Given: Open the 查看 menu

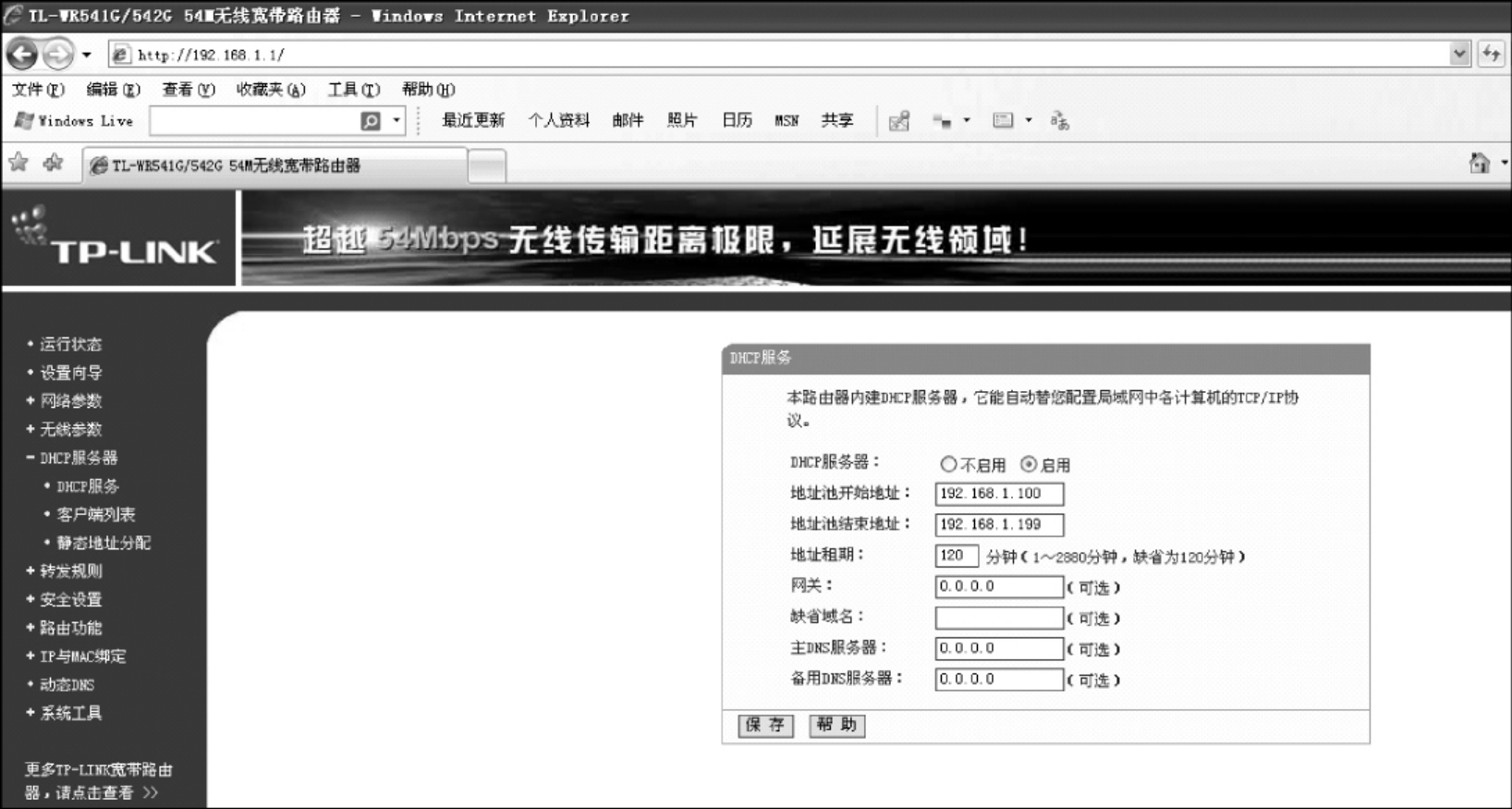Looking at the screenshot, I should tap(188, 90).
